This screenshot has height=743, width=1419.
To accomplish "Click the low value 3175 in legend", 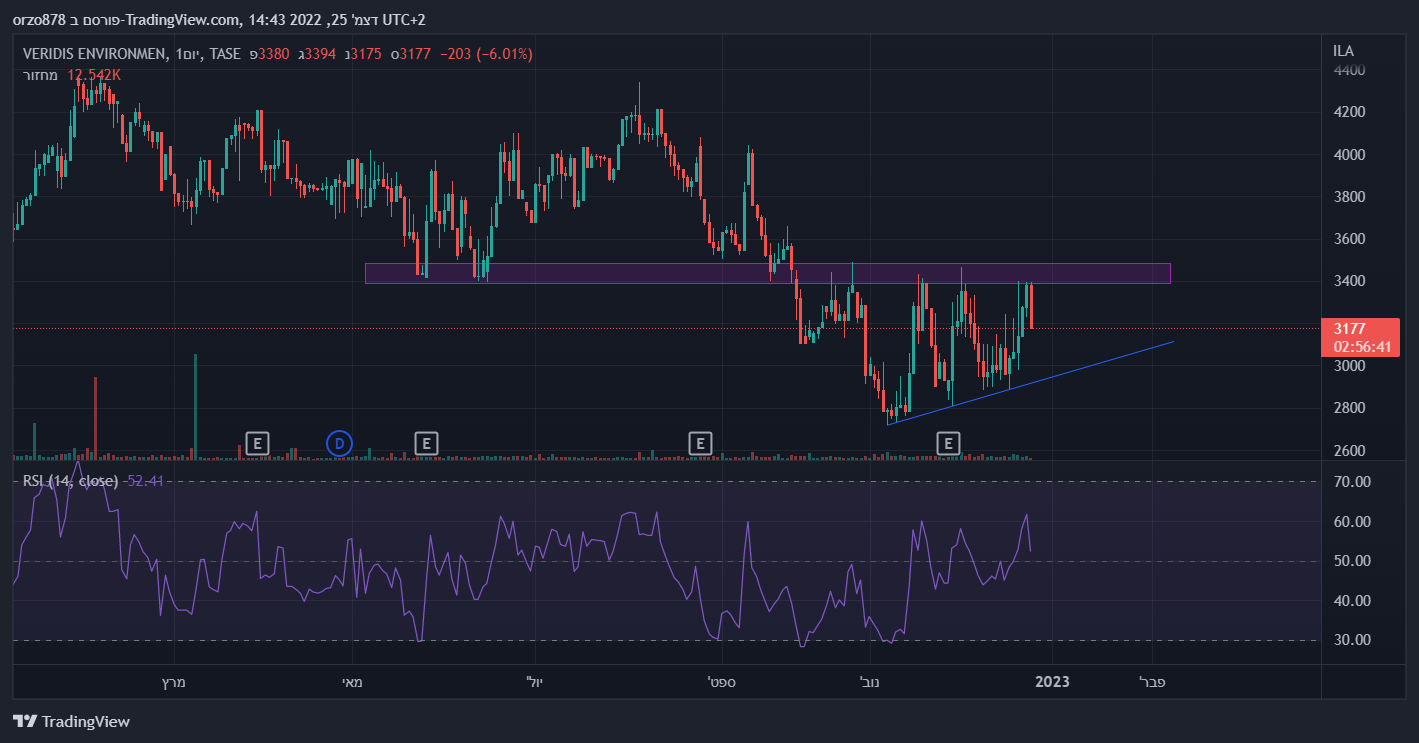I will [x=366, y=53].
